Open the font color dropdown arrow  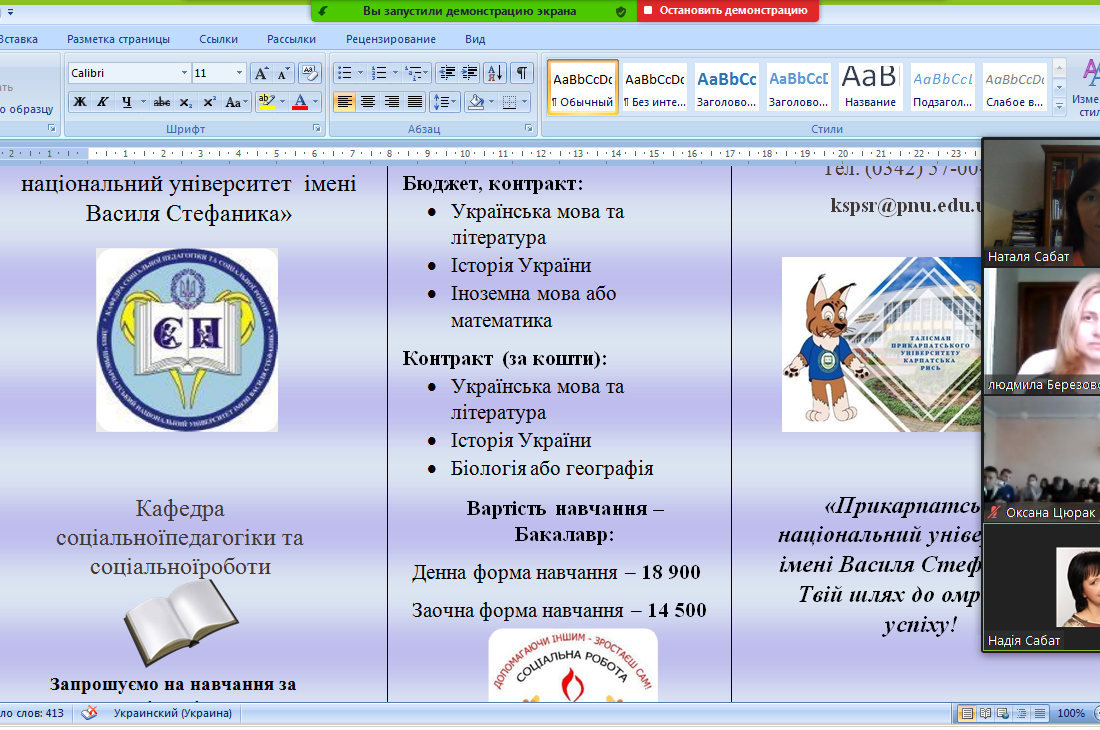point(315,102)
